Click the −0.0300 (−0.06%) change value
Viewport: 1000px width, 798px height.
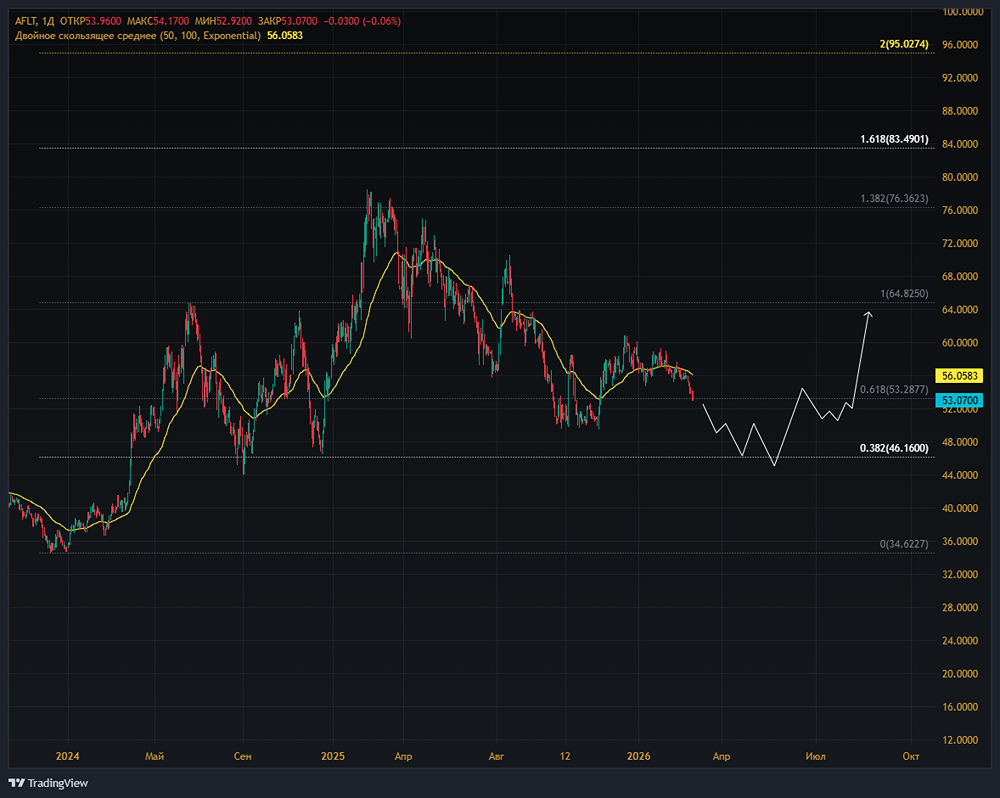(x=362, y=21)
